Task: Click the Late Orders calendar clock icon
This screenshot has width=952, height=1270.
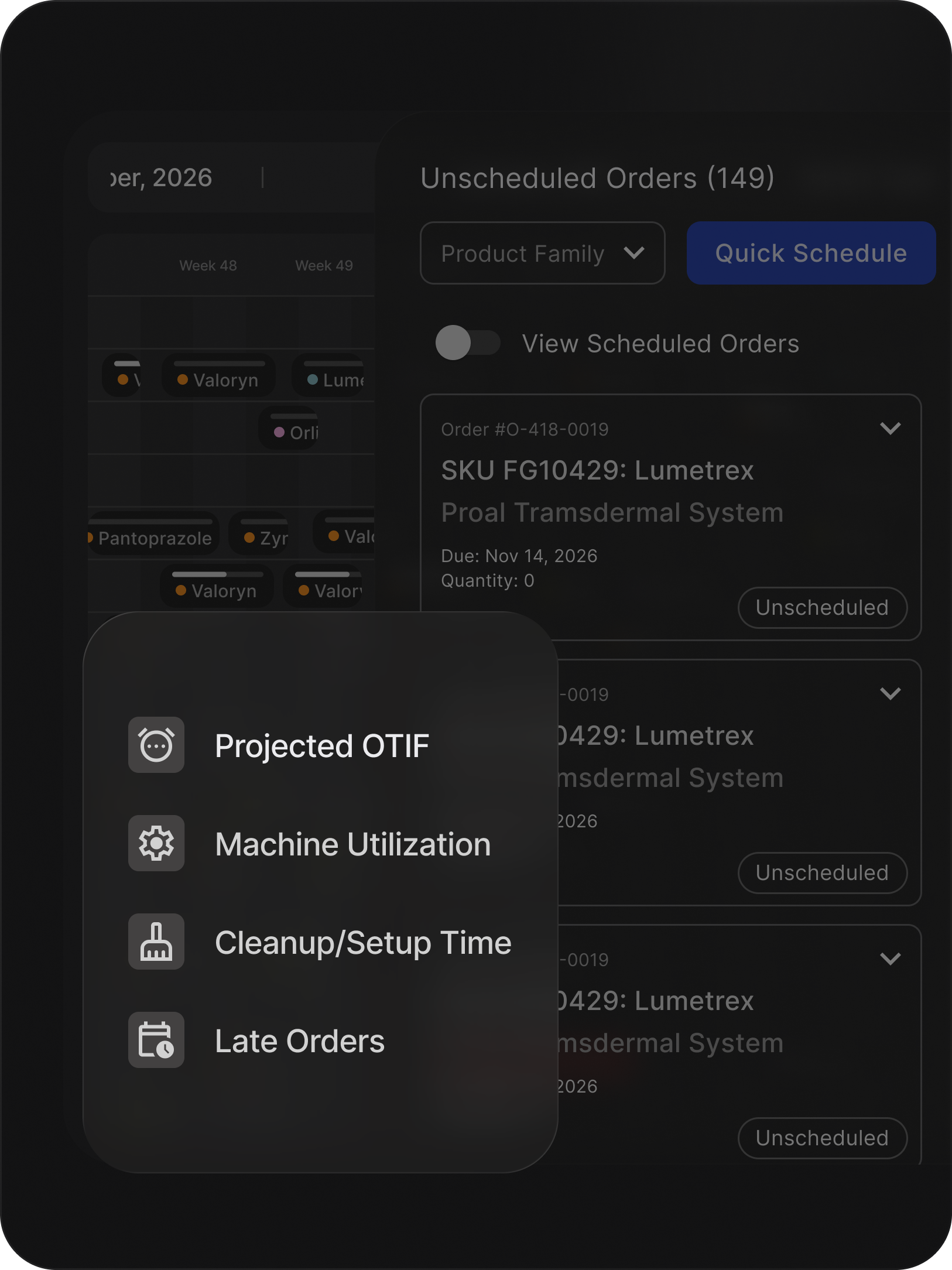Action: [x=156, y=1040]
